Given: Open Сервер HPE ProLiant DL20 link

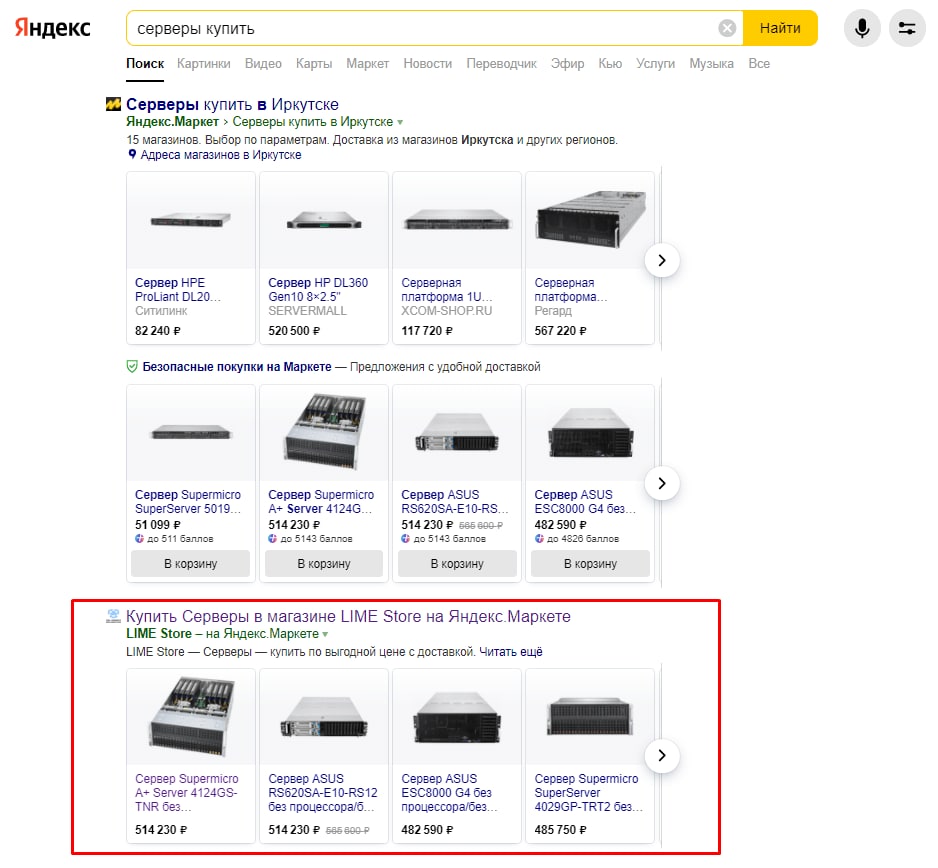Looking at the screenshot, I should click(178, 290).
